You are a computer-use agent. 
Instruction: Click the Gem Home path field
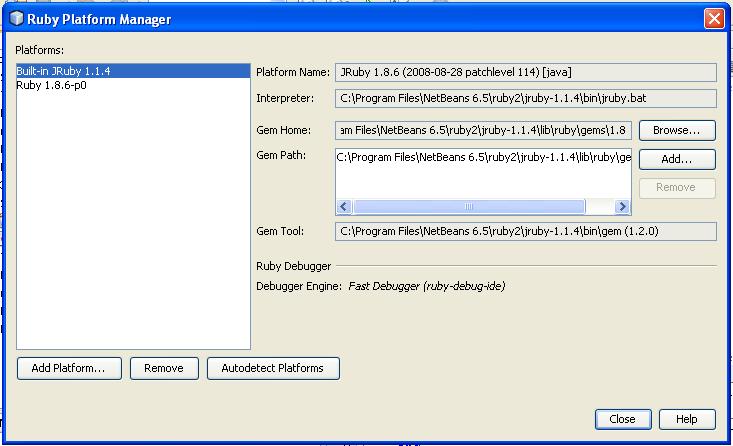(483, 130)
